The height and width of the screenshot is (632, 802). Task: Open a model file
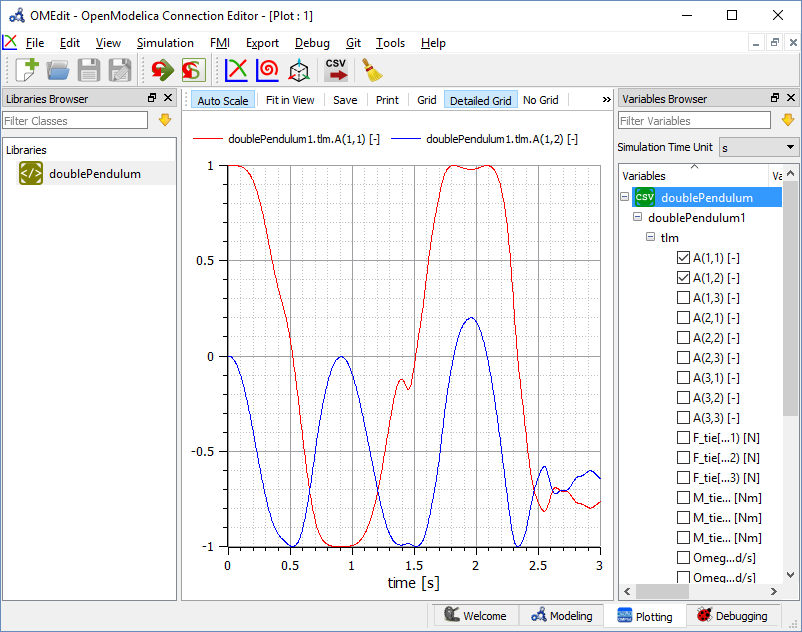58,70
